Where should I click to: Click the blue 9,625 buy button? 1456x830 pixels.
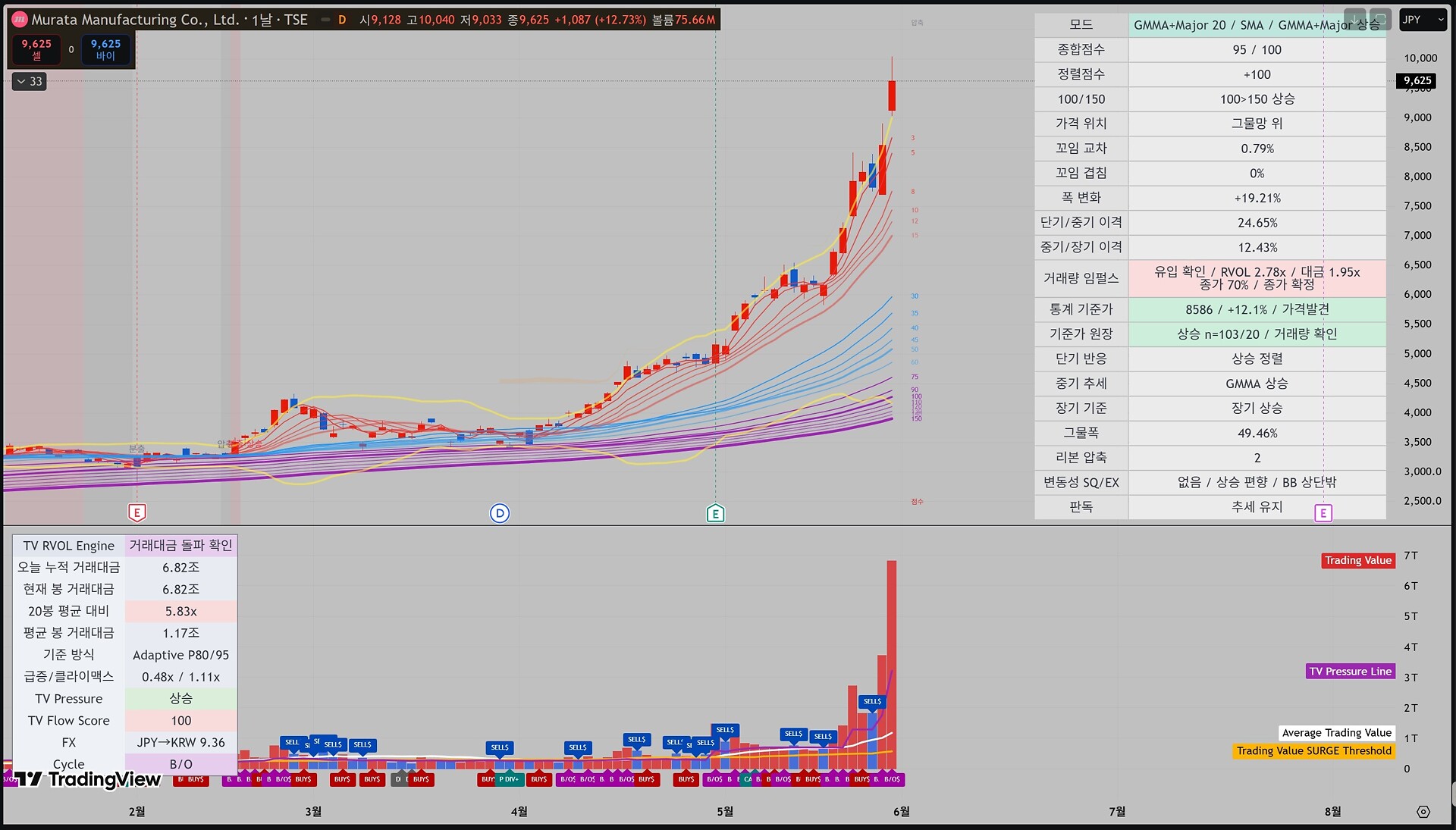pyautogui.click(x=105, y=49)
